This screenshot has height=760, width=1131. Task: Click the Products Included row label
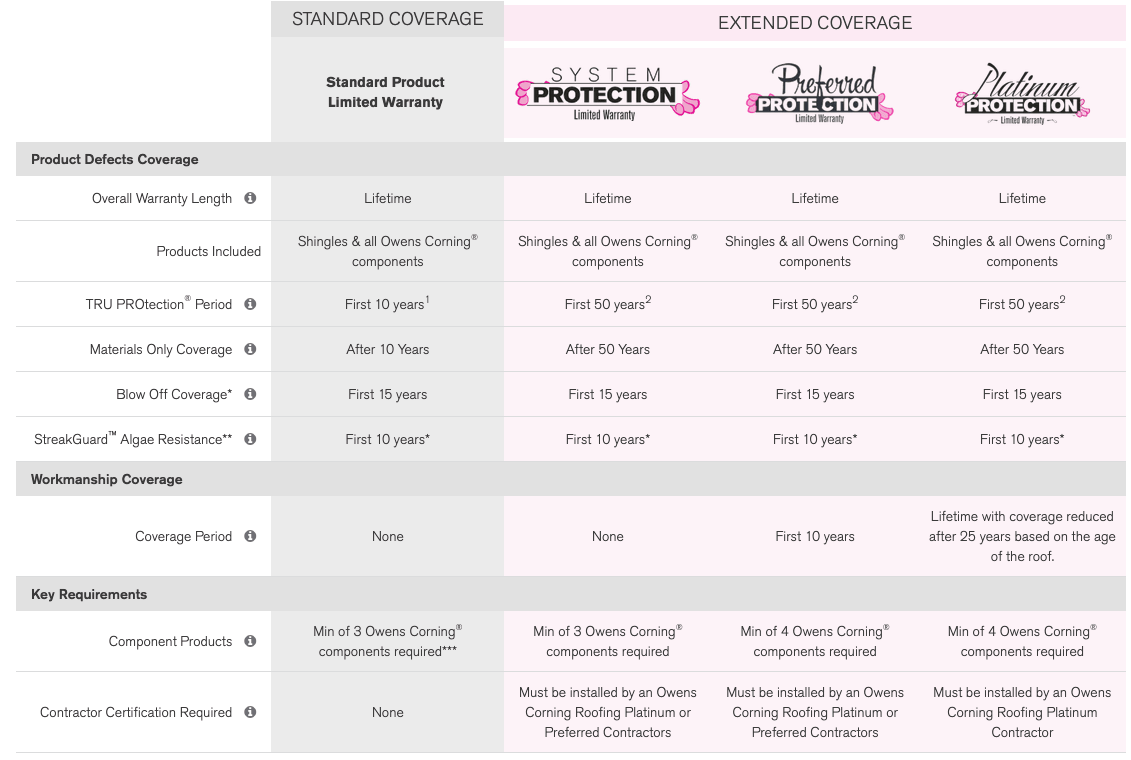[x=208, y=251]
